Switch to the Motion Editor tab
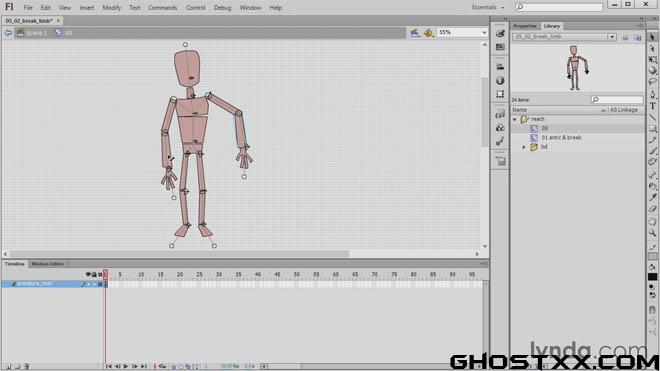 pyautogui.click(x=48, y=264)
